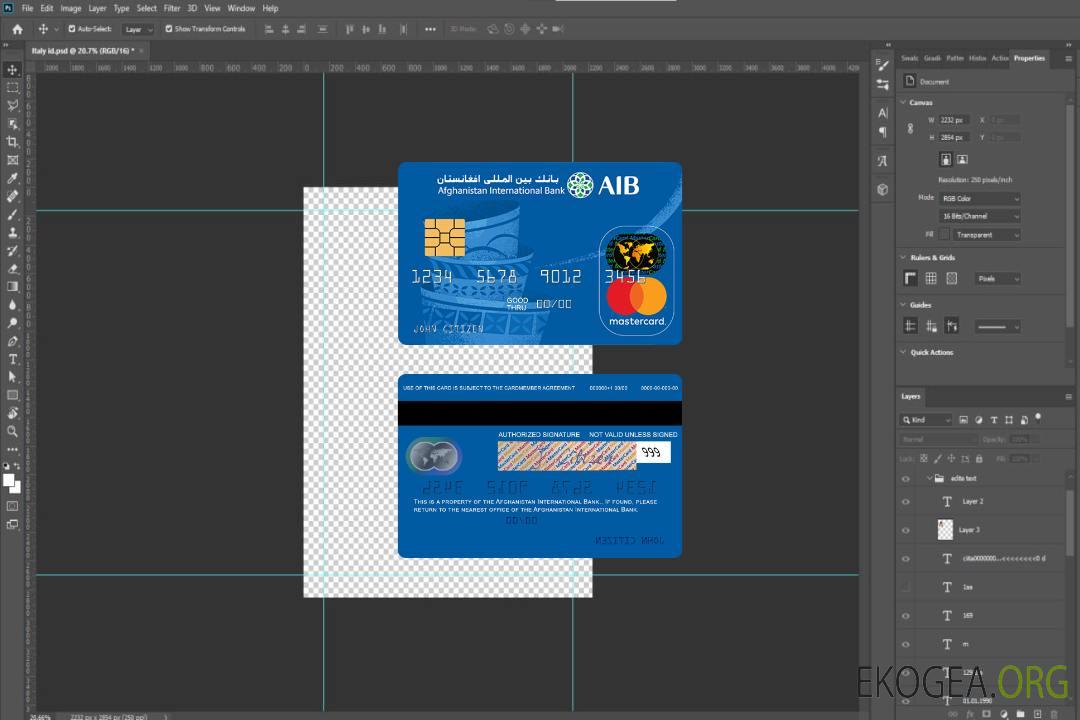This screenshot has width=1080, height=720.
Task: Open guide line style dropdown
Action: click(998, 327)
